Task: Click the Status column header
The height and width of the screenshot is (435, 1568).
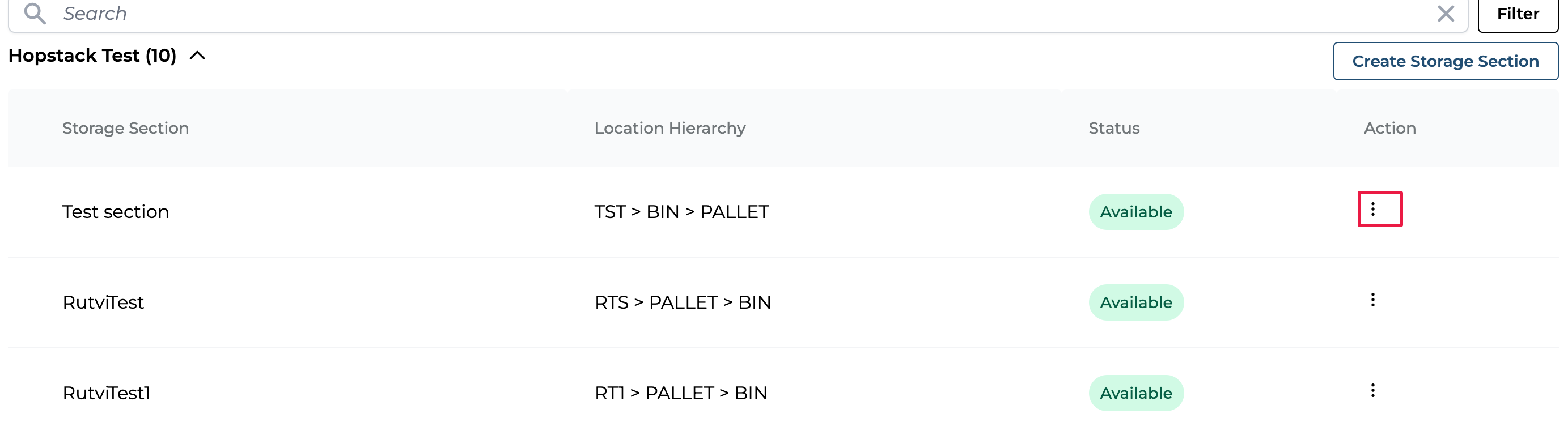Action: point(1113,129)
